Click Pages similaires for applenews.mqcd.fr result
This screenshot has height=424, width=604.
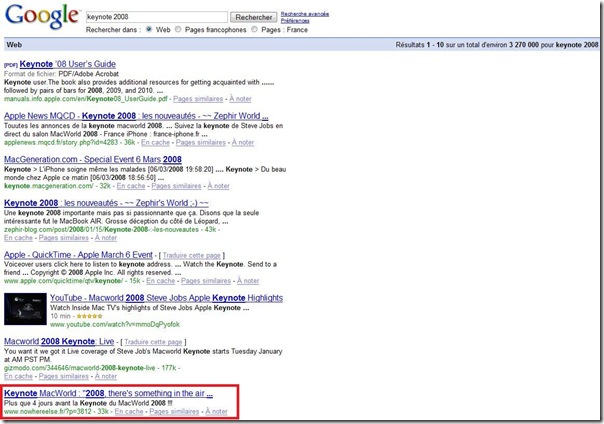pyautogui.click(x=201, y=142)
